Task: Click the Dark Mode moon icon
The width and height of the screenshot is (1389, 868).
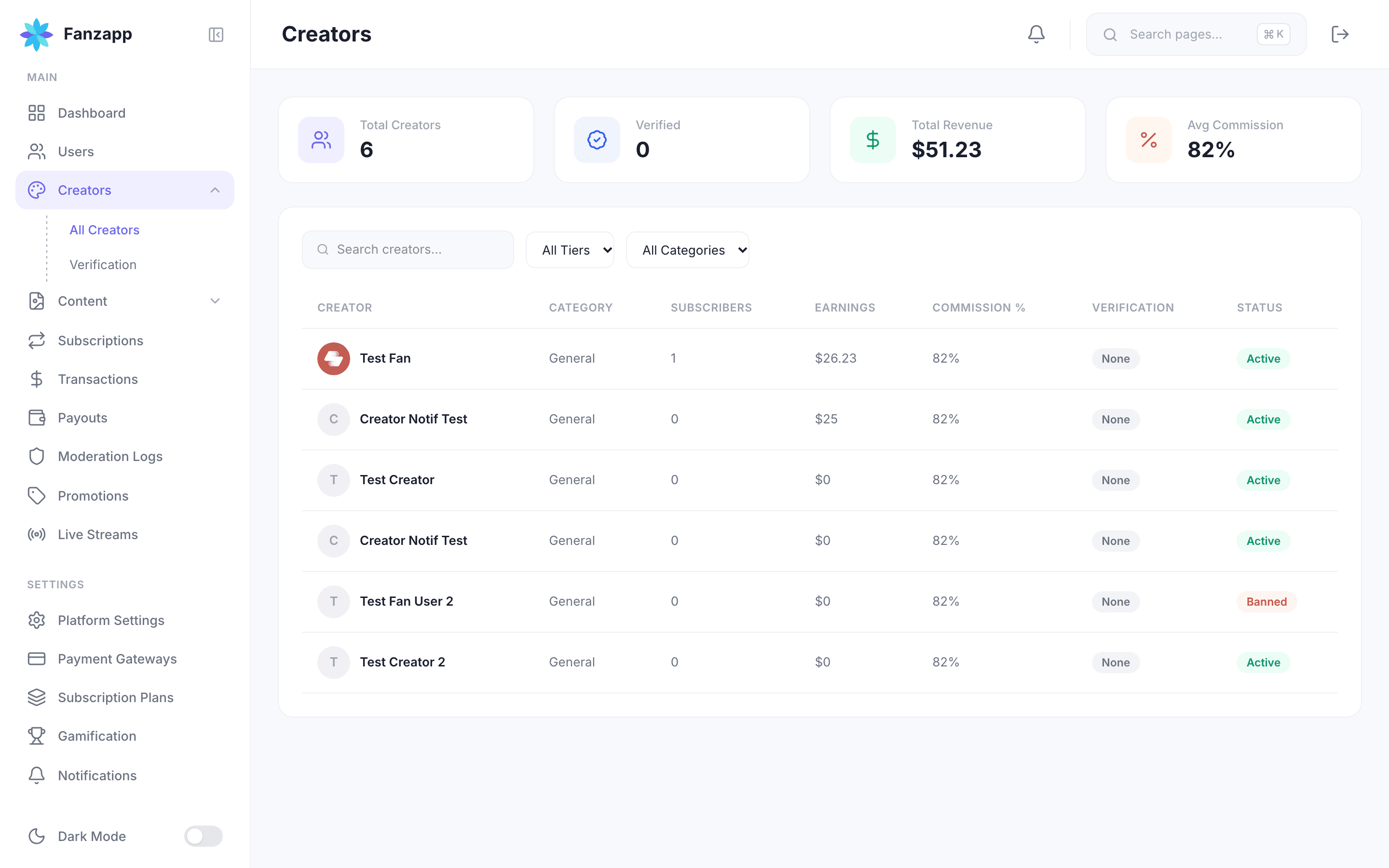Action: click(x=37, y=836)
